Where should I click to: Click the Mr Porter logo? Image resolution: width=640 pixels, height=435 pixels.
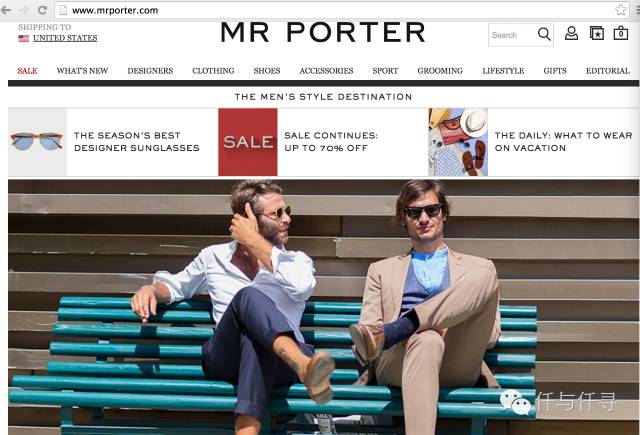tap(323, 32)
